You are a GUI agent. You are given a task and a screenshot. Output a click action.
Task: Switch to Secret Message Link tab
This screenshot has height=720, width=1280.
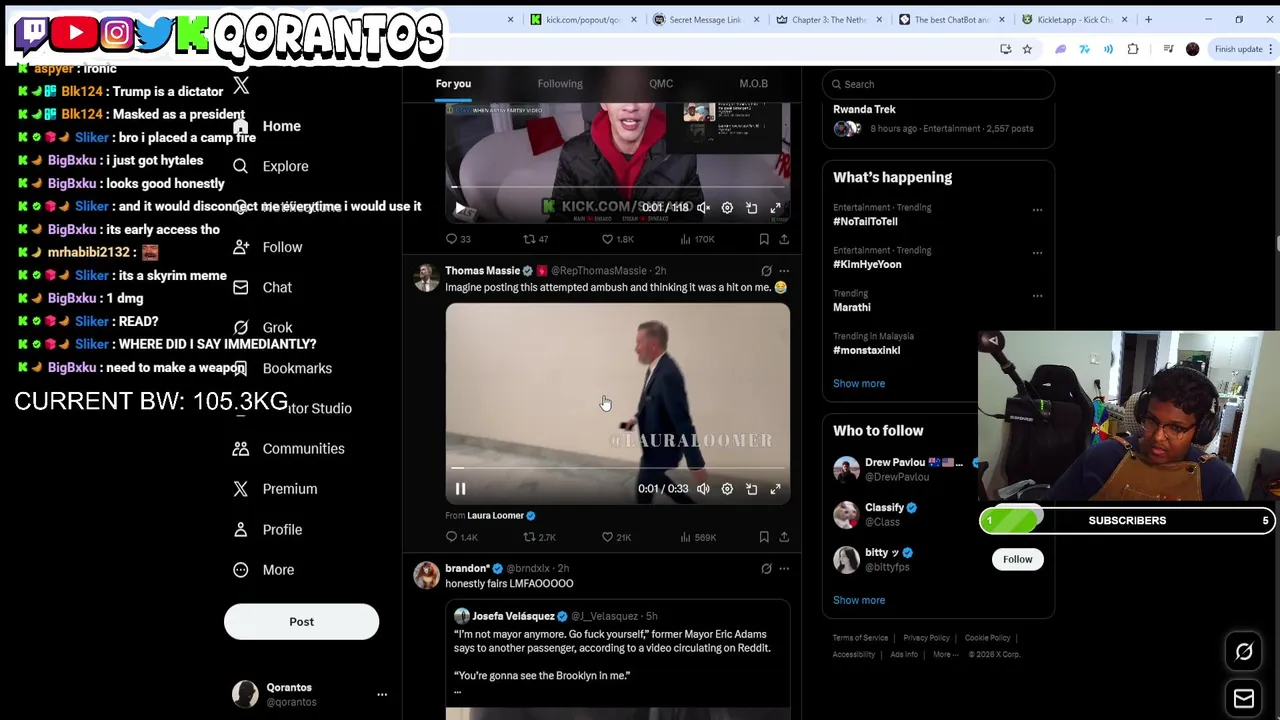[706, 19]
